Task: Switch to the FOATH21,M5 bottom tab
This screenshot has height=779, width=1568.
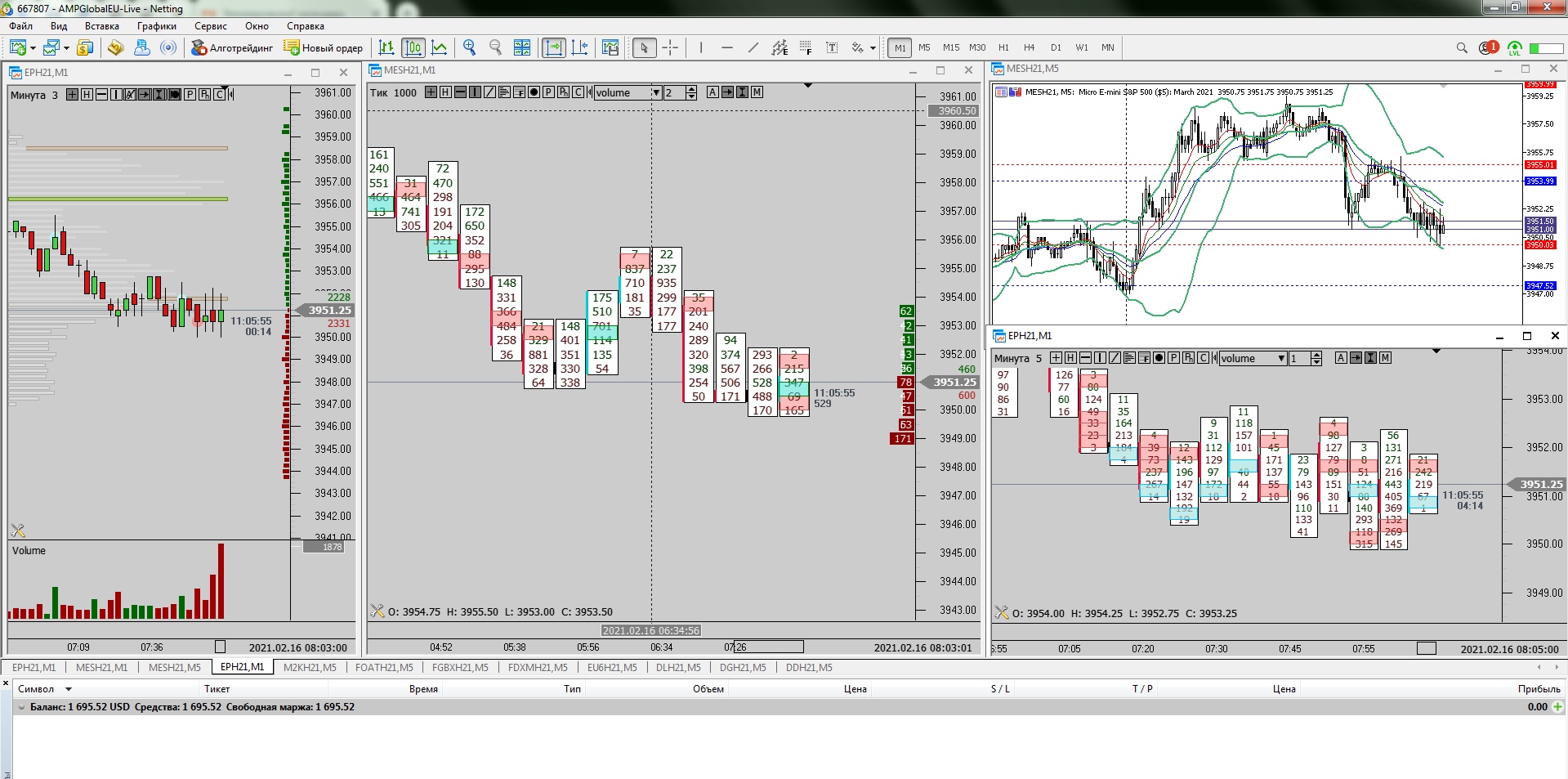Action: coord(384,667)
